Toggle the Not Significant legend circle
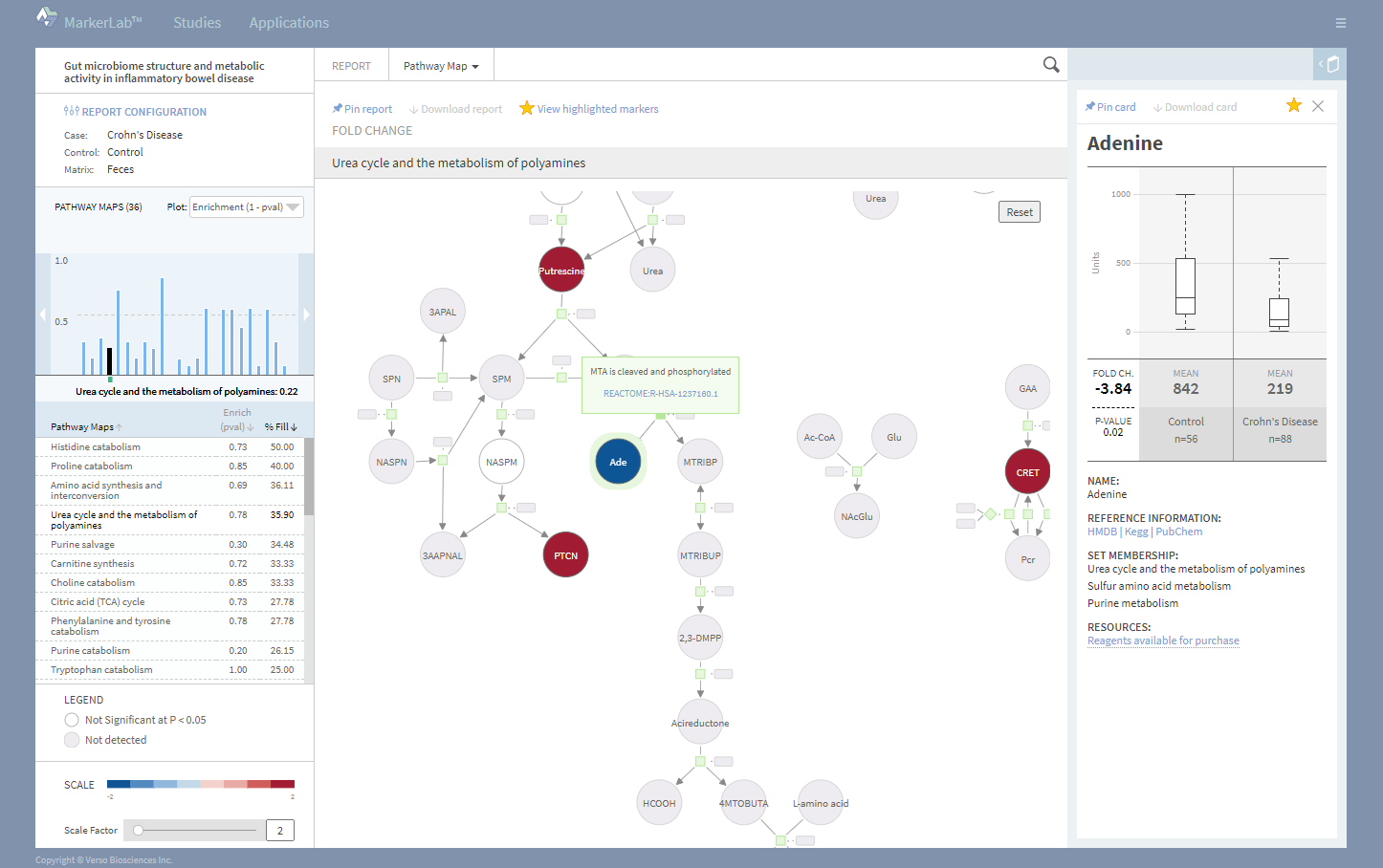The width and height of the screenshot is (1383, 868). [x=72, y=719]
